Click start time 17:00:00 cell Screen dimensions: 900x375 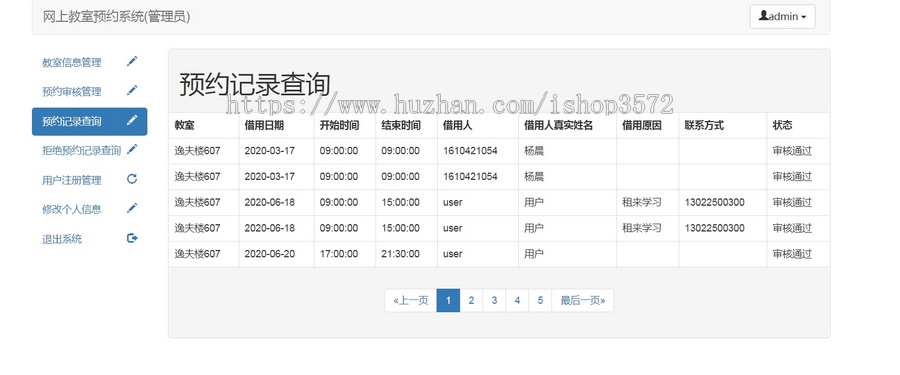point(339,254)
